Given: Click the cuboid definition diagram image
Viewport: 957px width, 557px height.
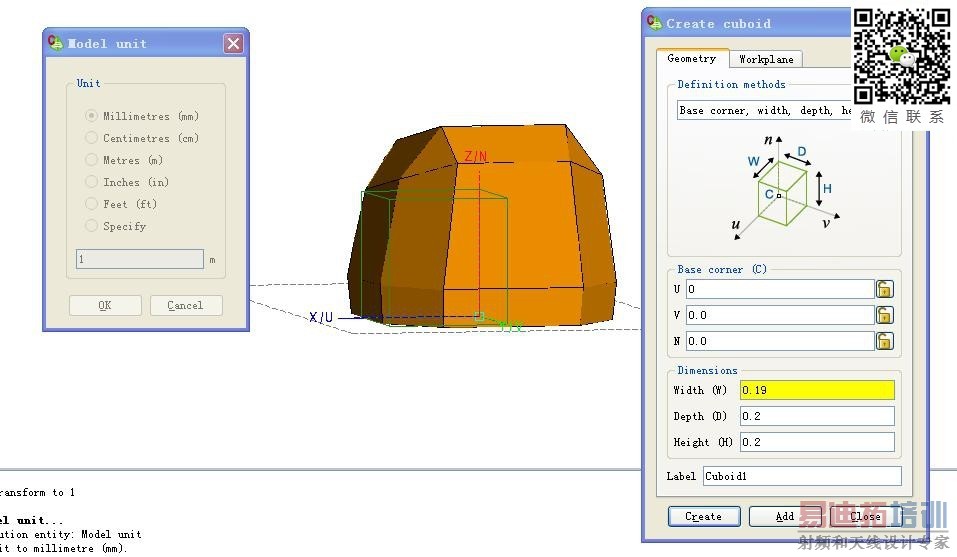Looking at the screenshot, I should point(785,188).
